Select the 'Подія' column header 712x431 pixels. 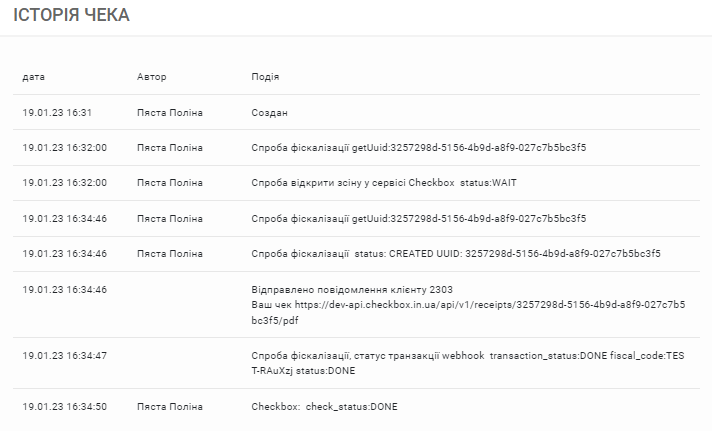[x=265, y=77]
